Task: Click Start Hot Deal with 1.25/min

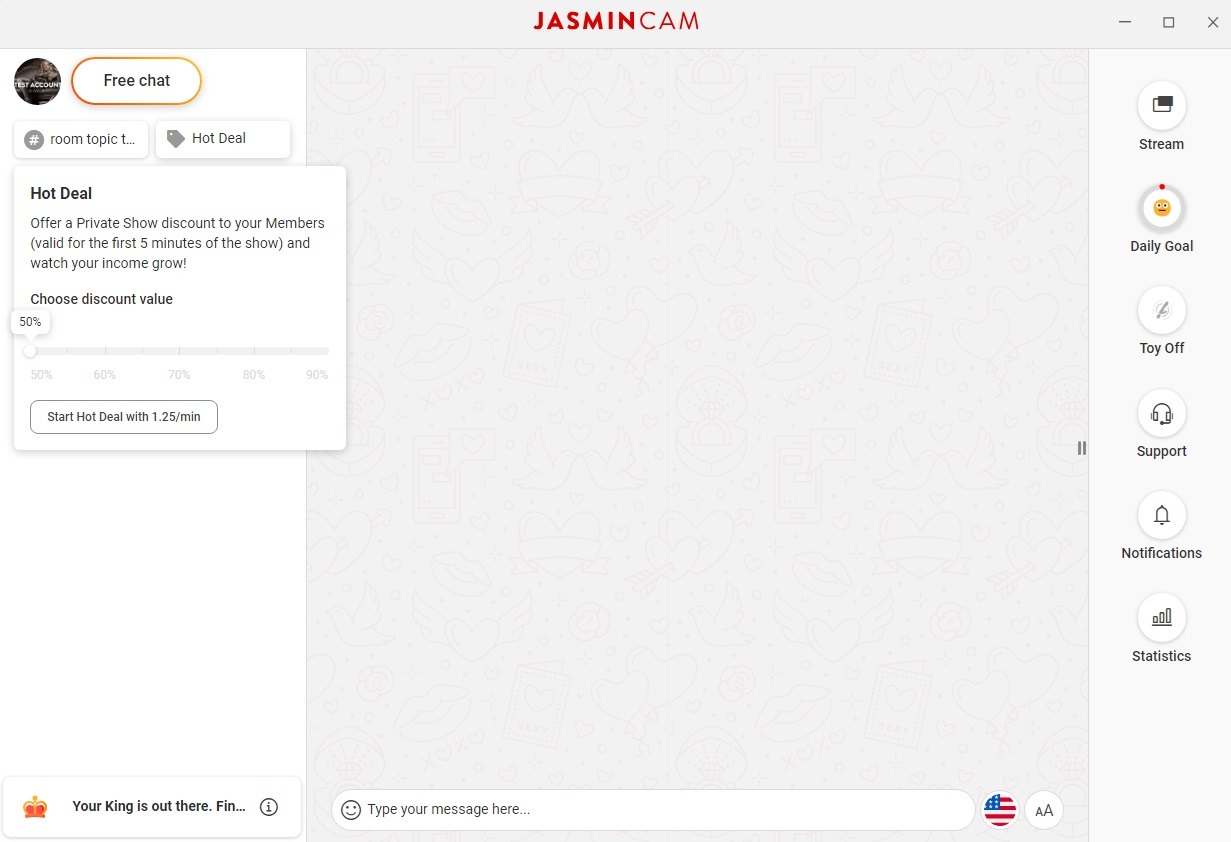Action: tap(124, 417)
